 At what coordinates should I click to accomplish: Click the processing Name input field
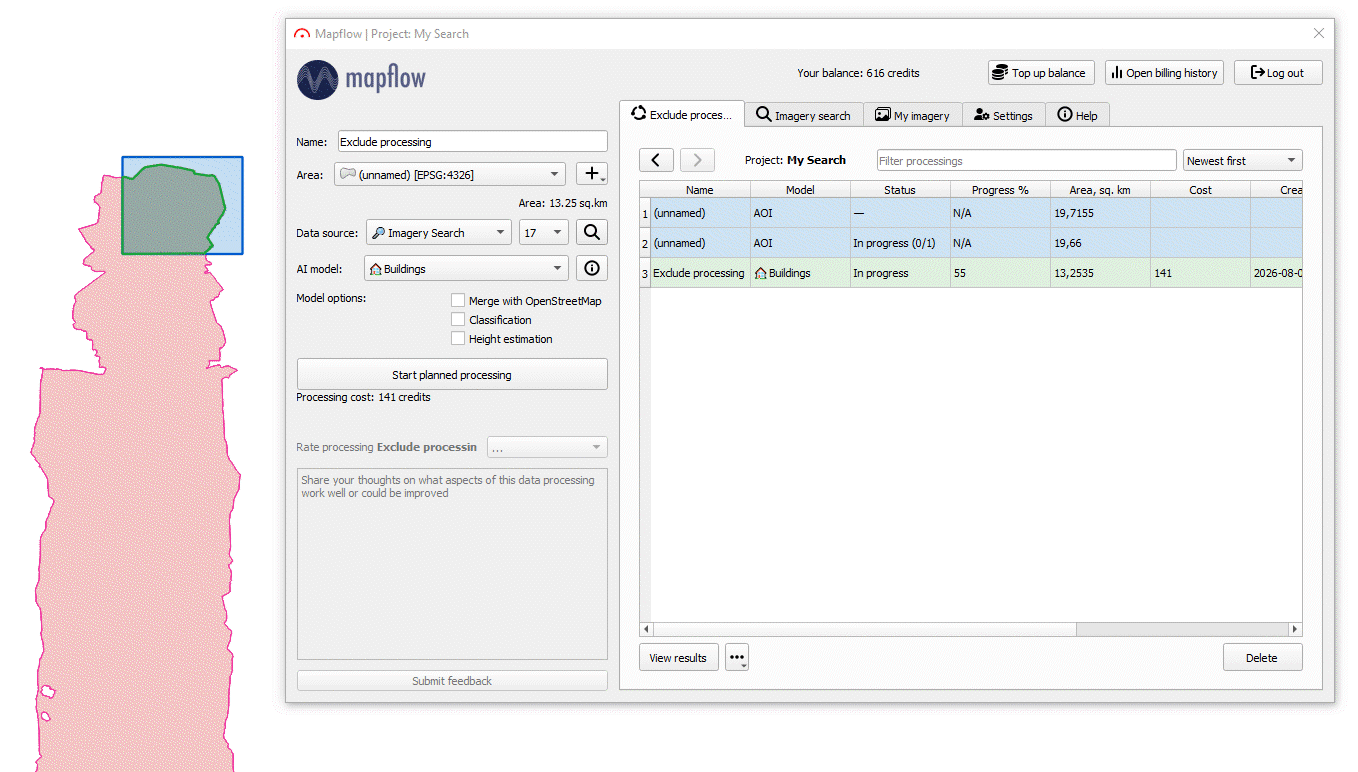pyautogui.click(x=472, y=142)
